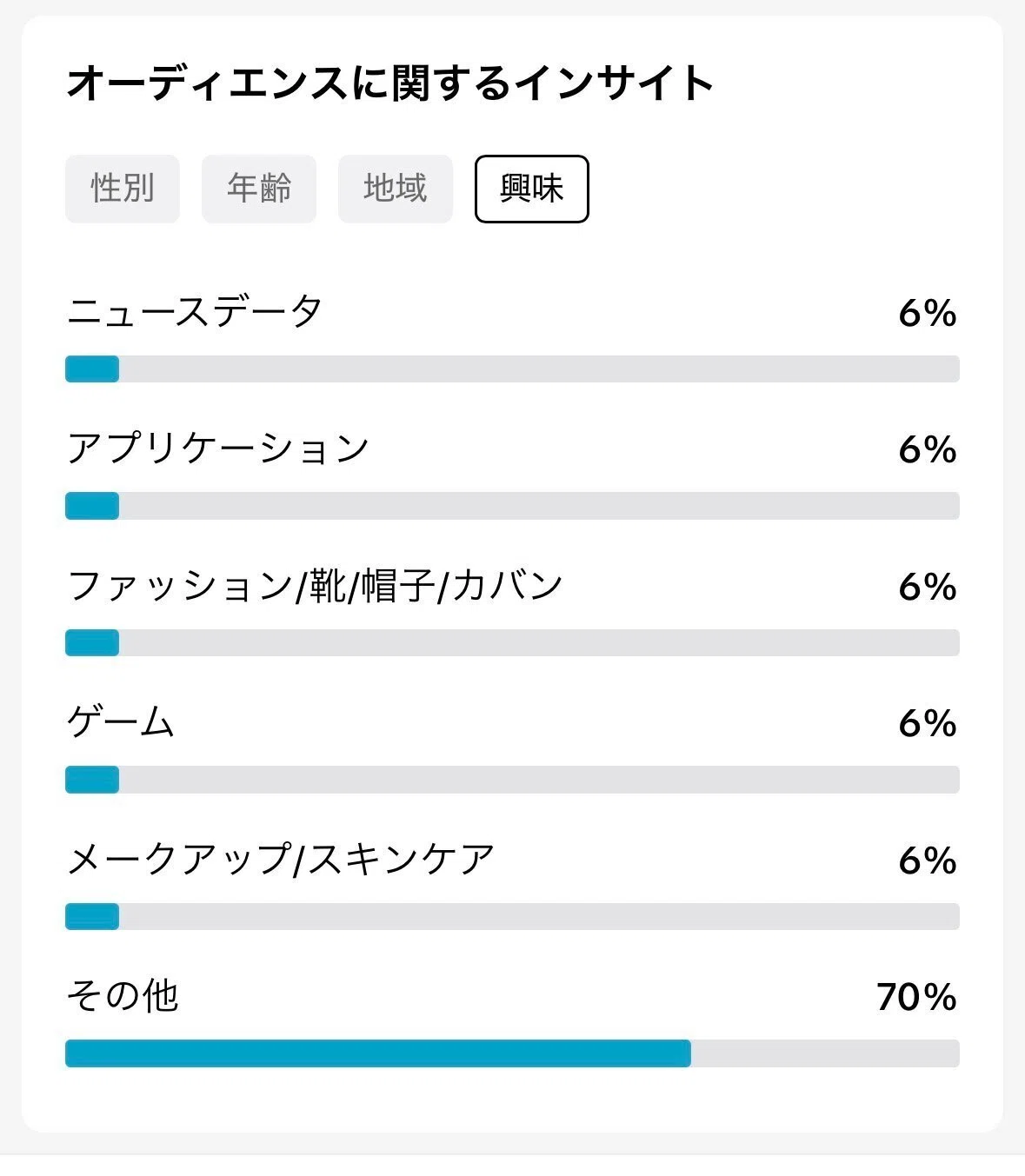Click the オーディエンスに関するインサイト heading

pos(390,84)
